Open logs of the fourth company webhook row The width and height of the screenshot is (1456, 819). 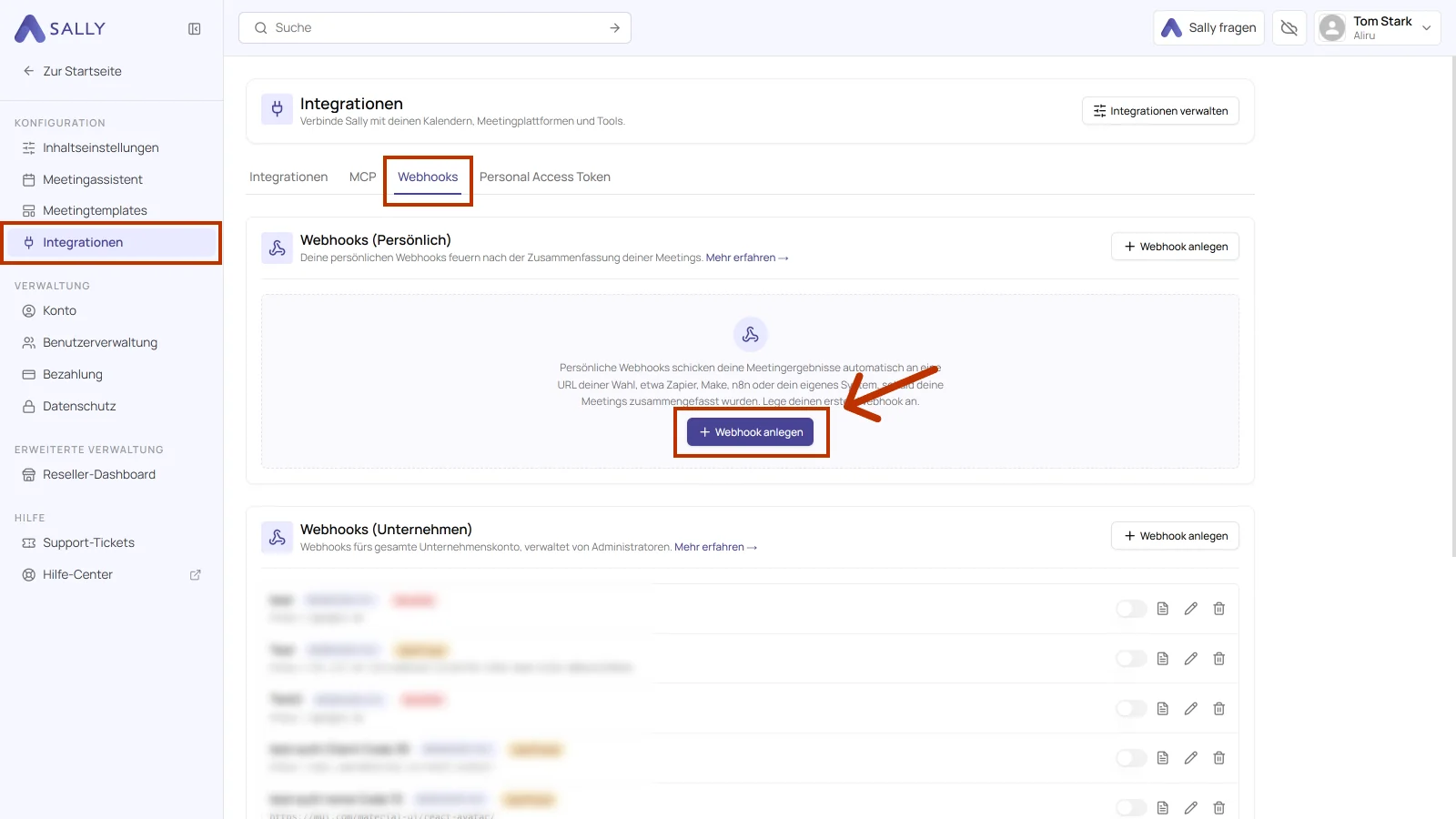click(1162, 758)
